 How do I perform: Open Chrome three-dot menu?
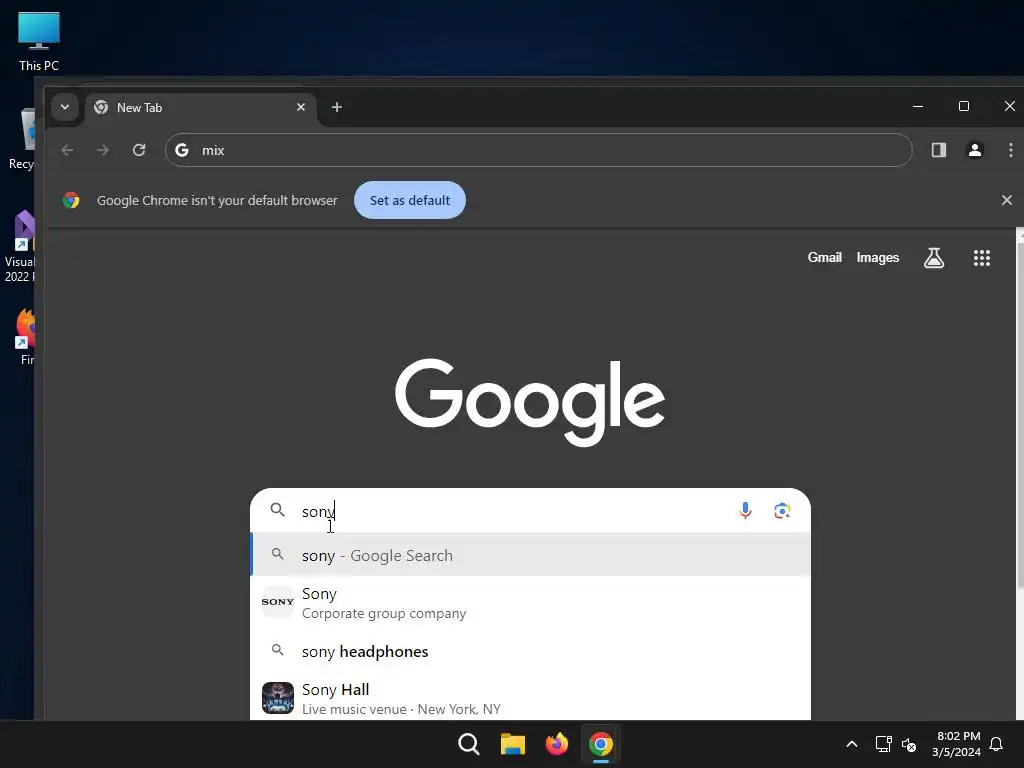point(1010,150)
